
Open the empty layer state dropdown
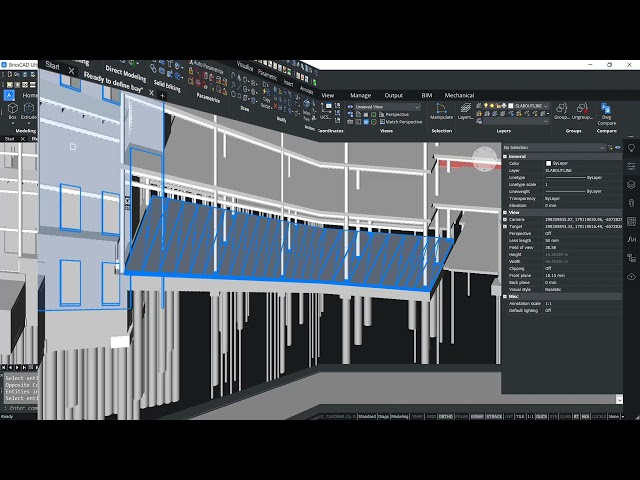coord(516,121)
